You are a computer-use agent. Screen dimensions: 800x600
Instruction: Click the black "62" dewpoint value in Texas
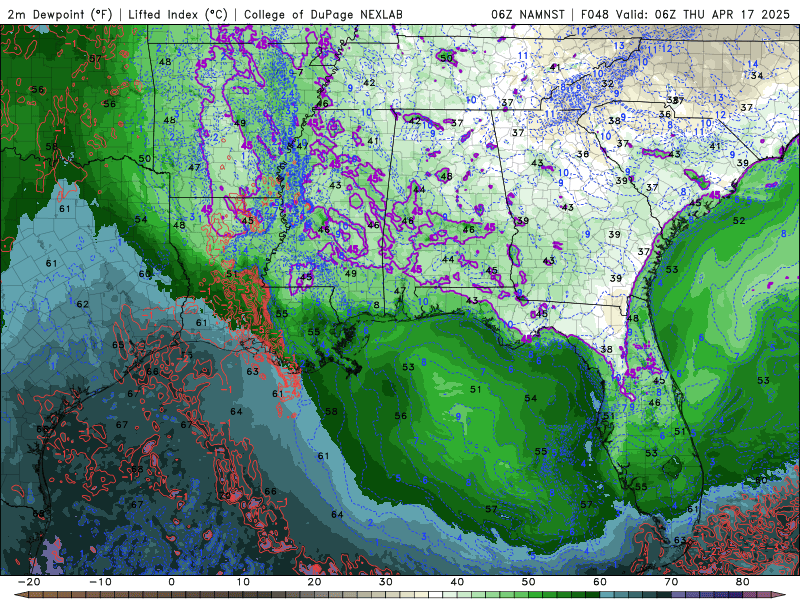point(83,304)
